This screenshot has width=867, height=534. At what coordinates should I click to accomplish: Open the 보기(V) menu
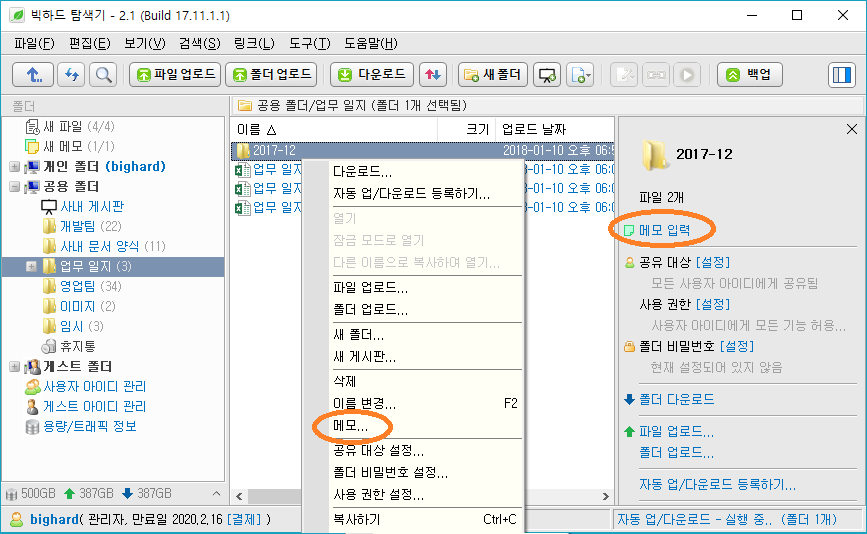tap(145, 44)
